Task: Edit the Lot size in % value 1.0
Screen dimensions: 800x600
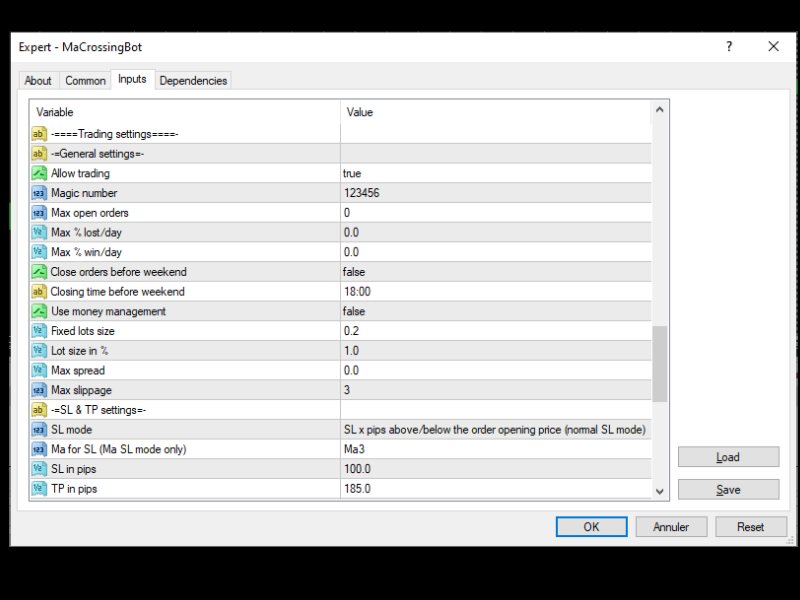Action: pos(496,351)
